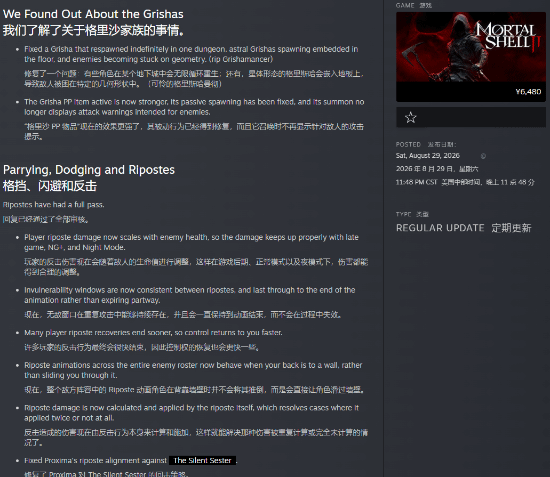This screenshot has height=477, width=550.
Task: Click bullet 'Riposte damage is now calculated and applied'
Action: tap(192, 413)
